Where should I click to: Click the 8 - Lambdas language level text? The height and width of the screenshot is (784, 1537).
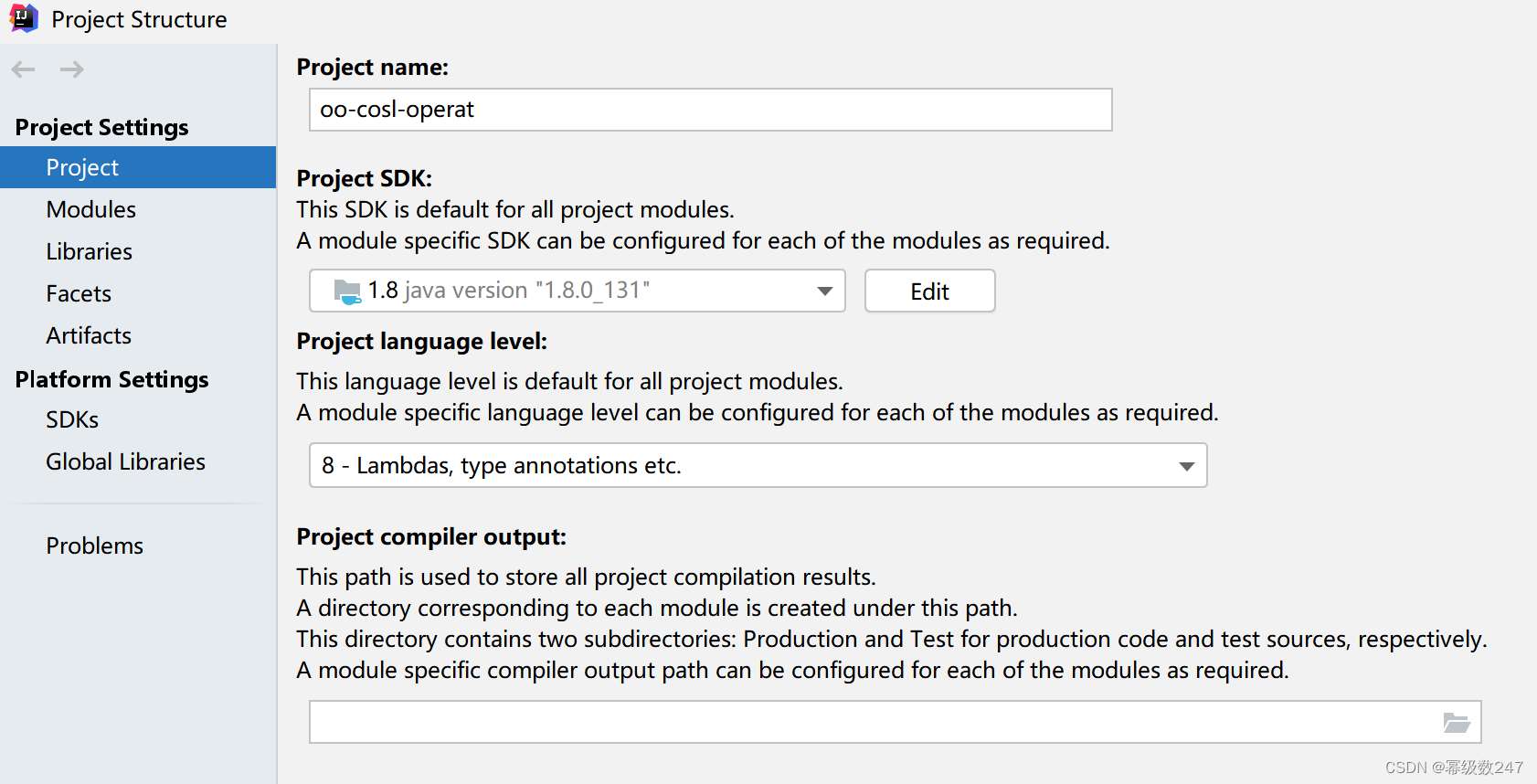click(502, 466)
